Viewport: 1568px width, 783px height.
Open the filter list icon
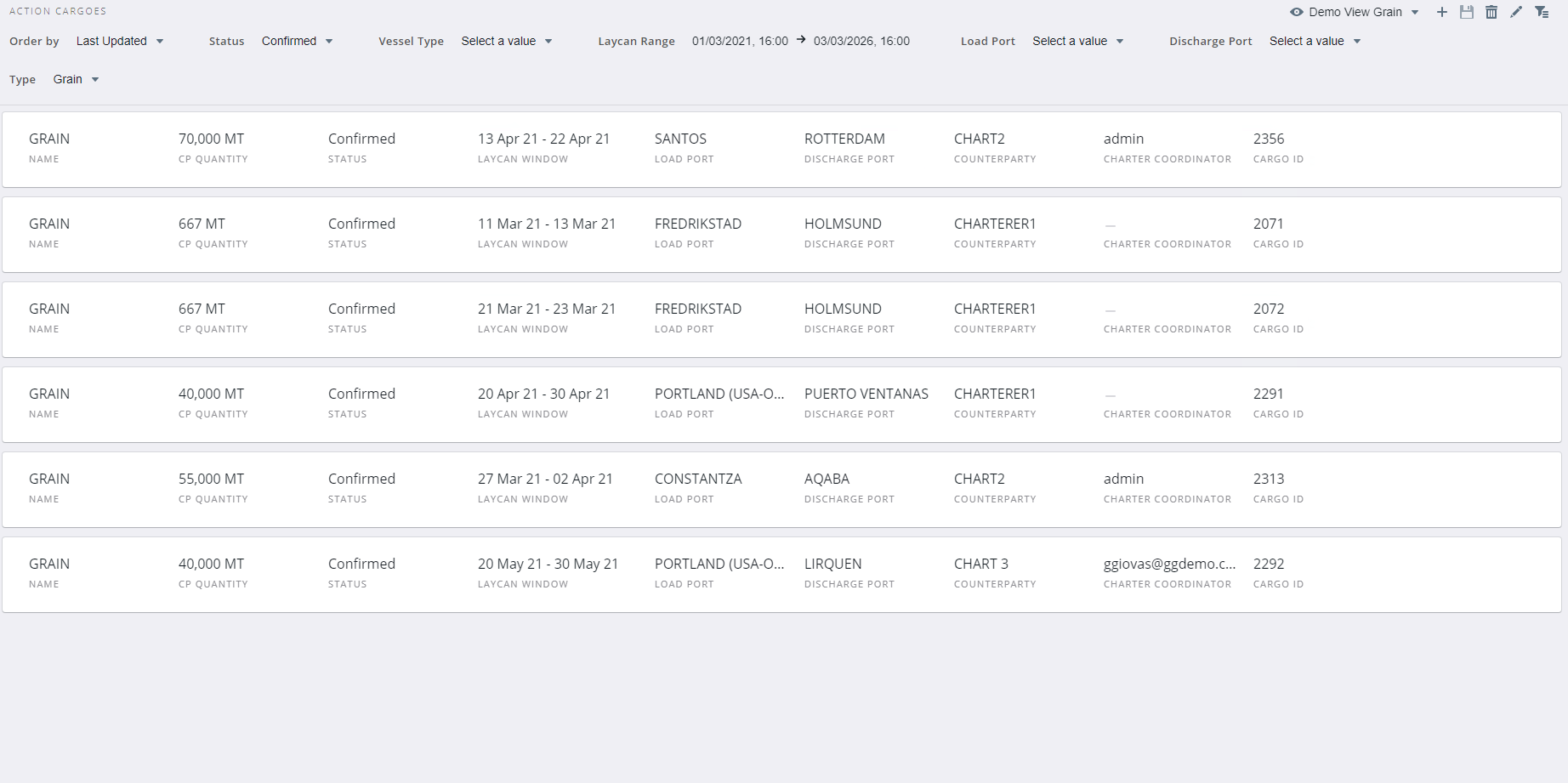click(1541, 12)
